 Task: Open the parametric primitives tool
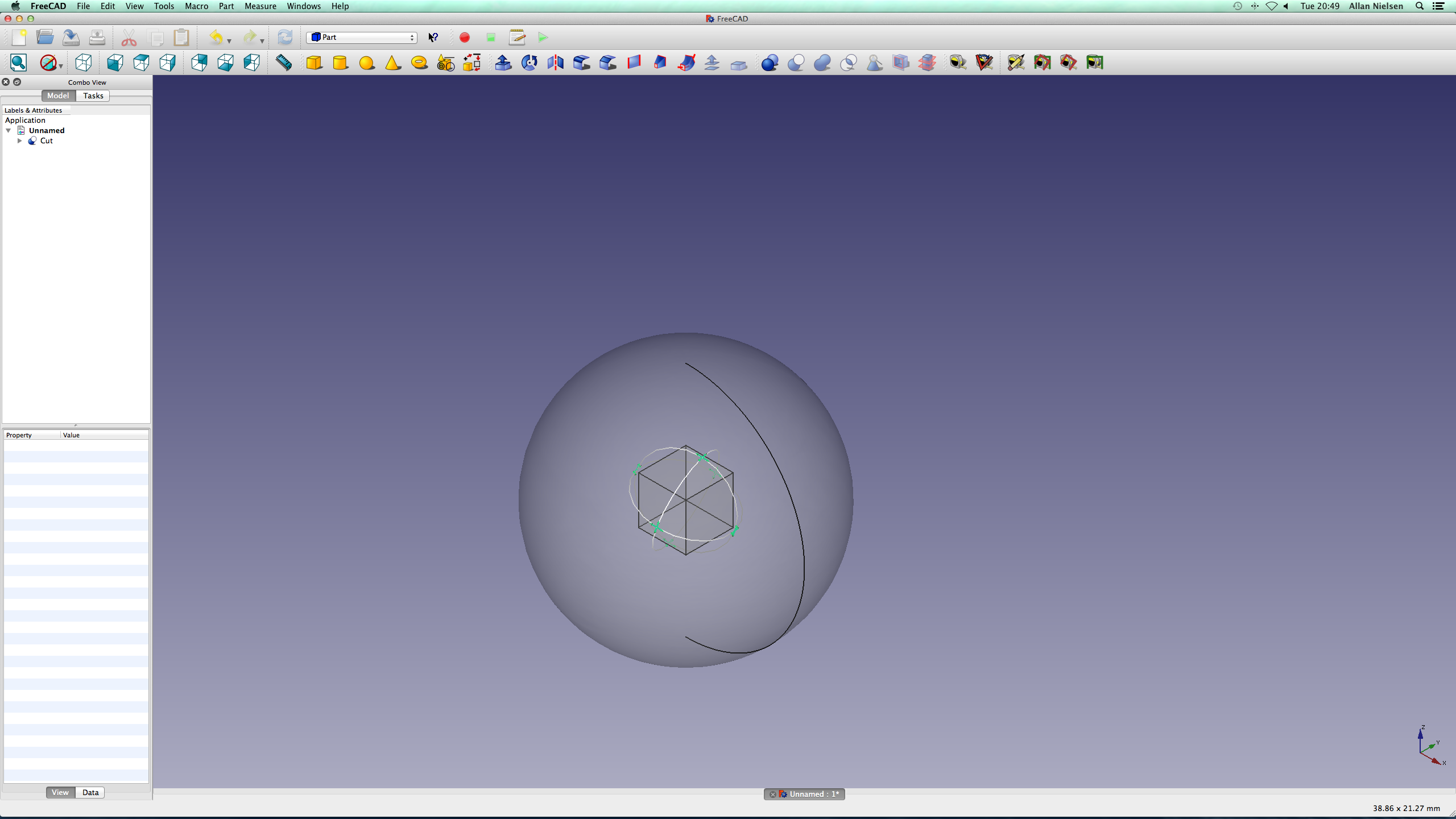point(445,63)
